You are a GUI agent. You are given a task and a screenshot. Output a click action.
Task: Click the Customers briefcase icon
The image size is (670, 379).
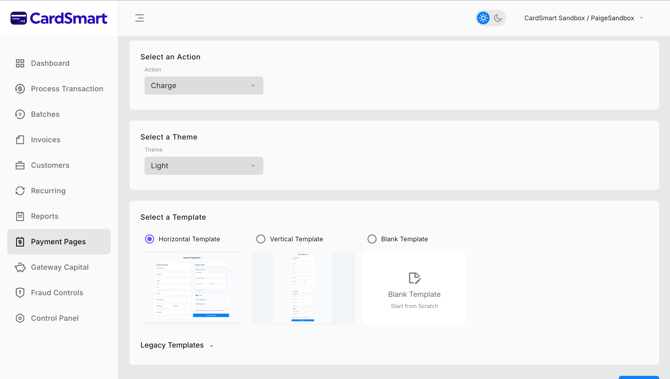[20, 165]
